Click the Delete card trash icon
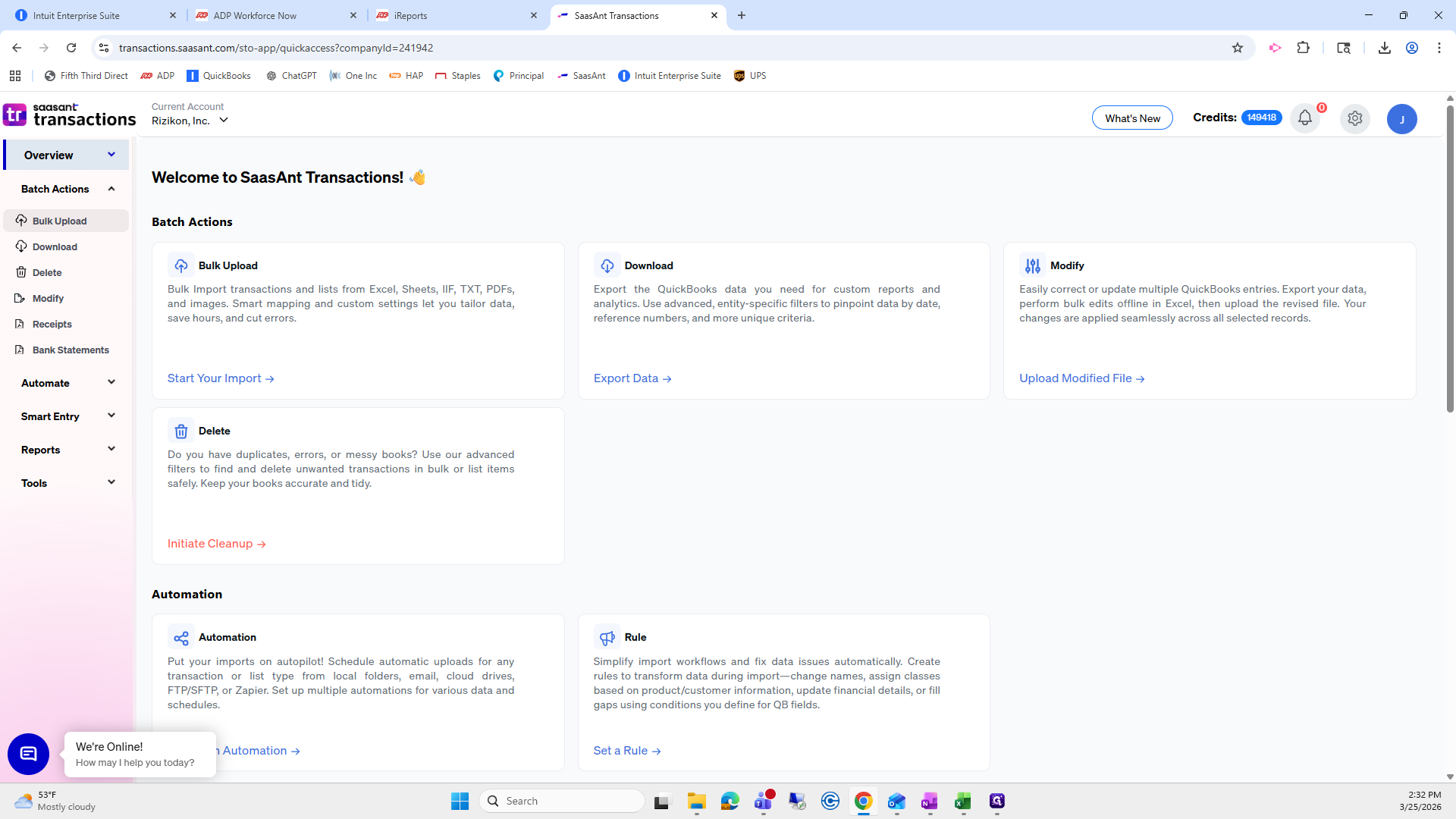This screenshot has width=1456, height=819. 181,431
